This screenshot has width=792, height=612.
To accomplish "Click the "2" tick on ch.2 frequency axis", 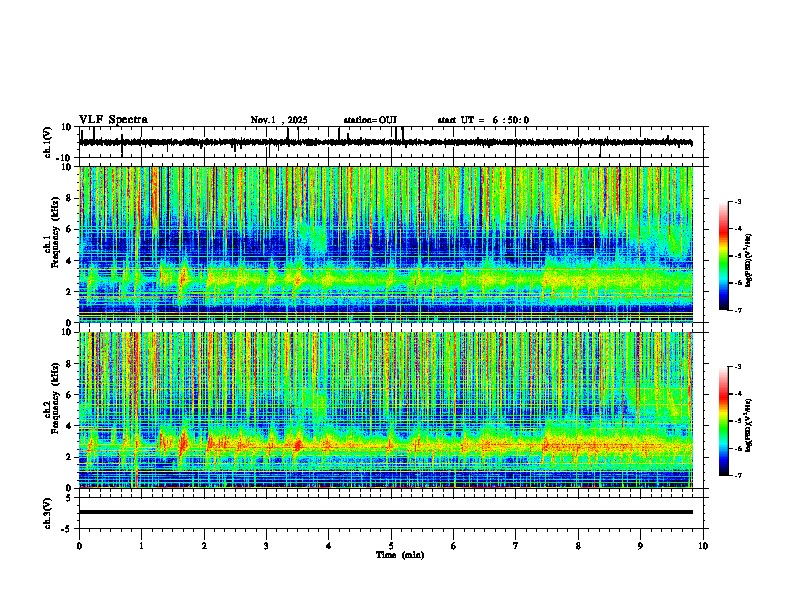I will click(70, 457).
